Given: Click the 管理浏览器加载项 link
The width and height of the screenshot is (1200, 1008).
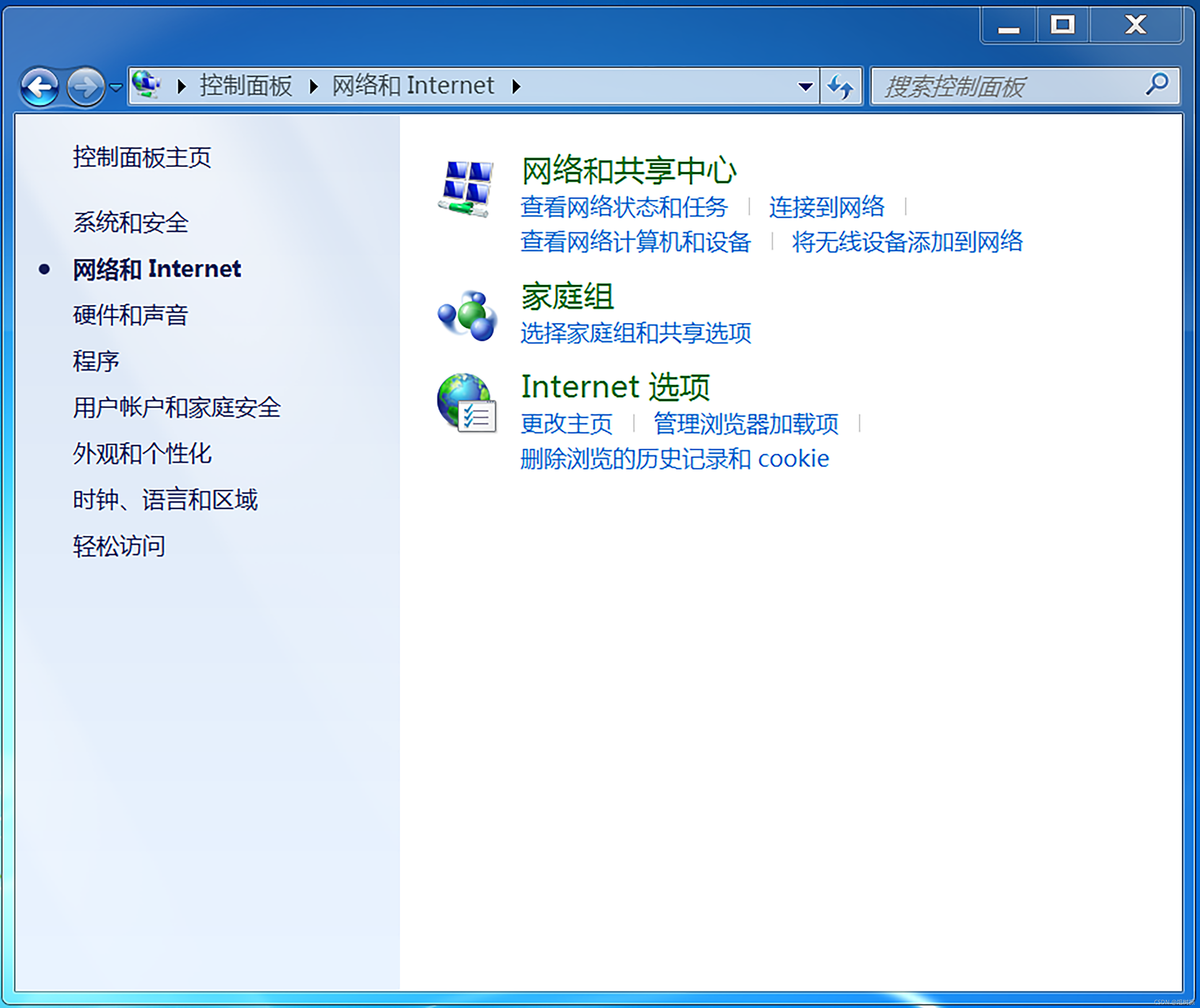Looking at the screenshot, I should 746,424.
